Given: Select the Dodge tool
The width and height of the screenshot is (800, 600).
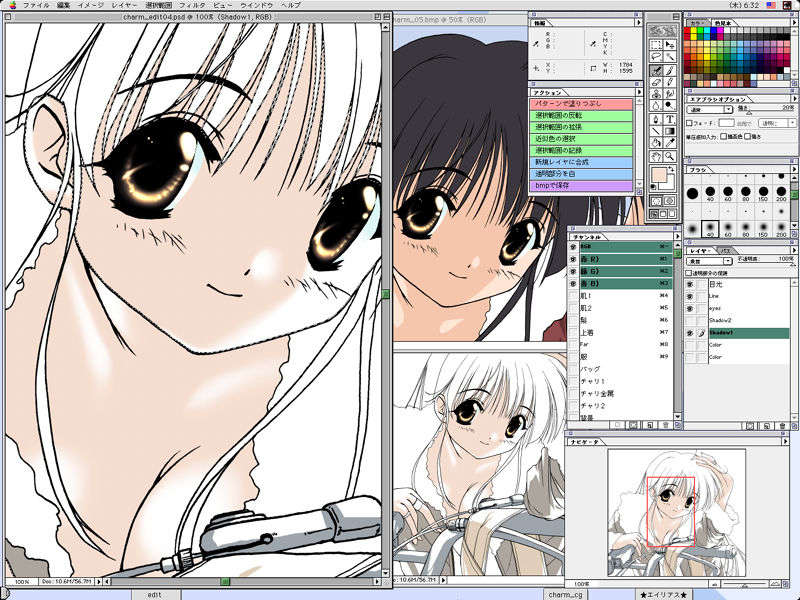Looking at the screenshot, I should pos(670,106).
